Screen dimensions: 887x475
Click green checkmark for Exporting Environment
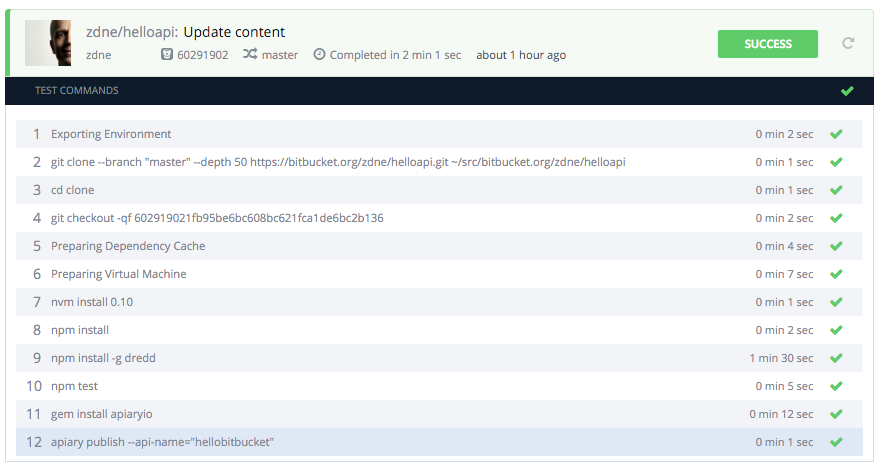836,134
